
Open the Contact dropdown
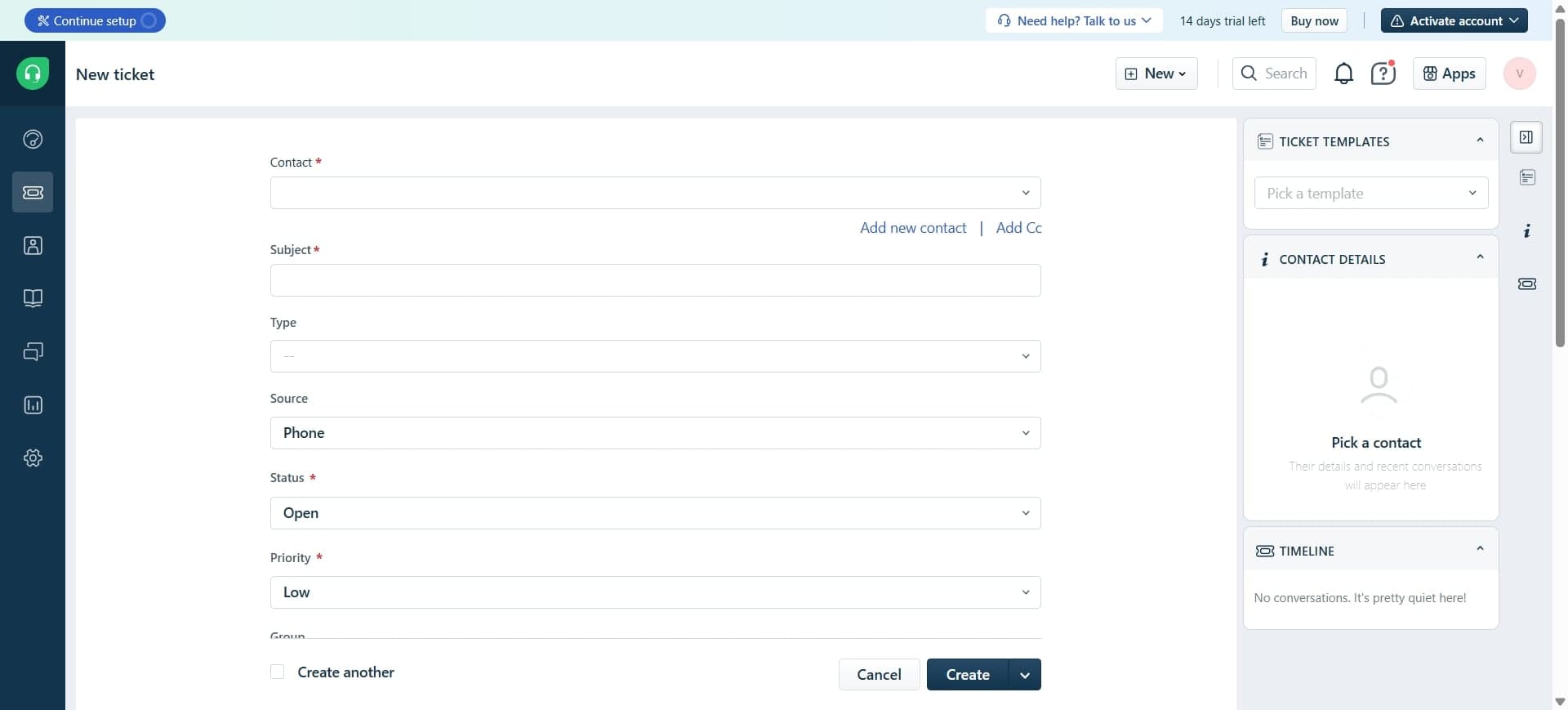pos(655,193)
